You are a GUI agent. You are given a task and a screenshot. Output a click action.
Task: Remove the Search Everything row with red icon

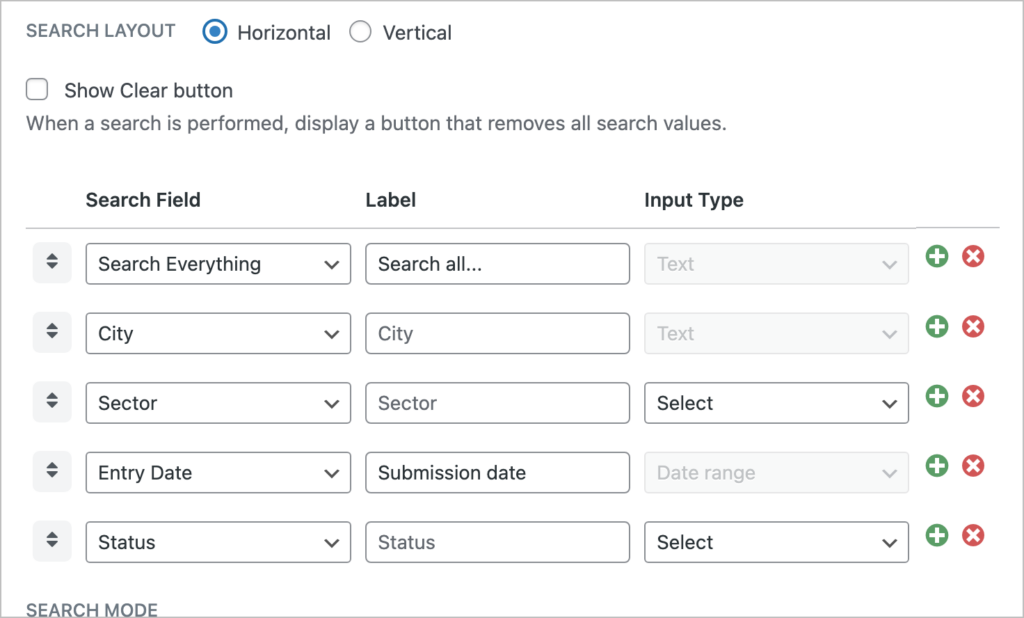(973, 257)
